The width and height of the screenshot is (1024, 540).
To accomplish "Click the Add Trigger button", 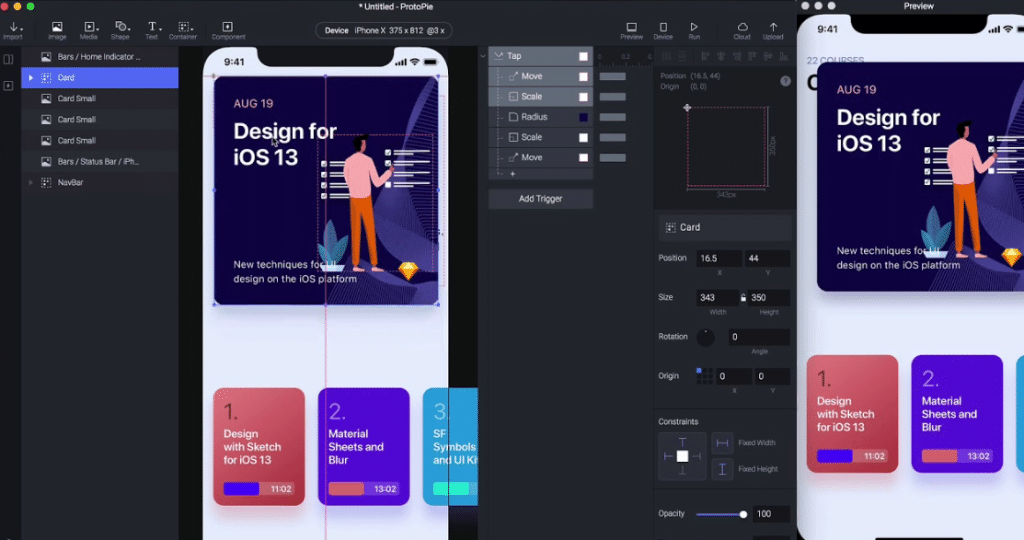I will point(541,199).
